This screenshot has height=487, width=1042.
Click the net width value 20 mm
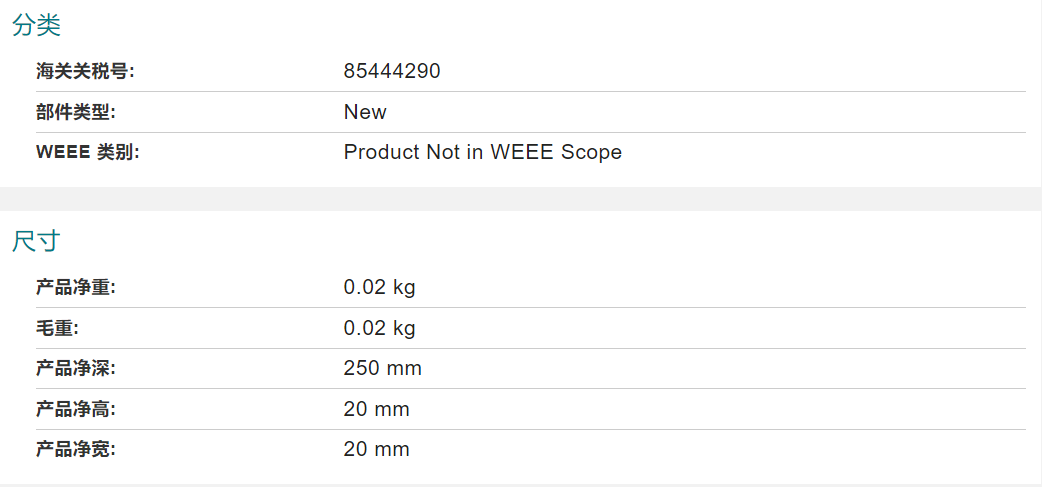click(x=377, y=450)
